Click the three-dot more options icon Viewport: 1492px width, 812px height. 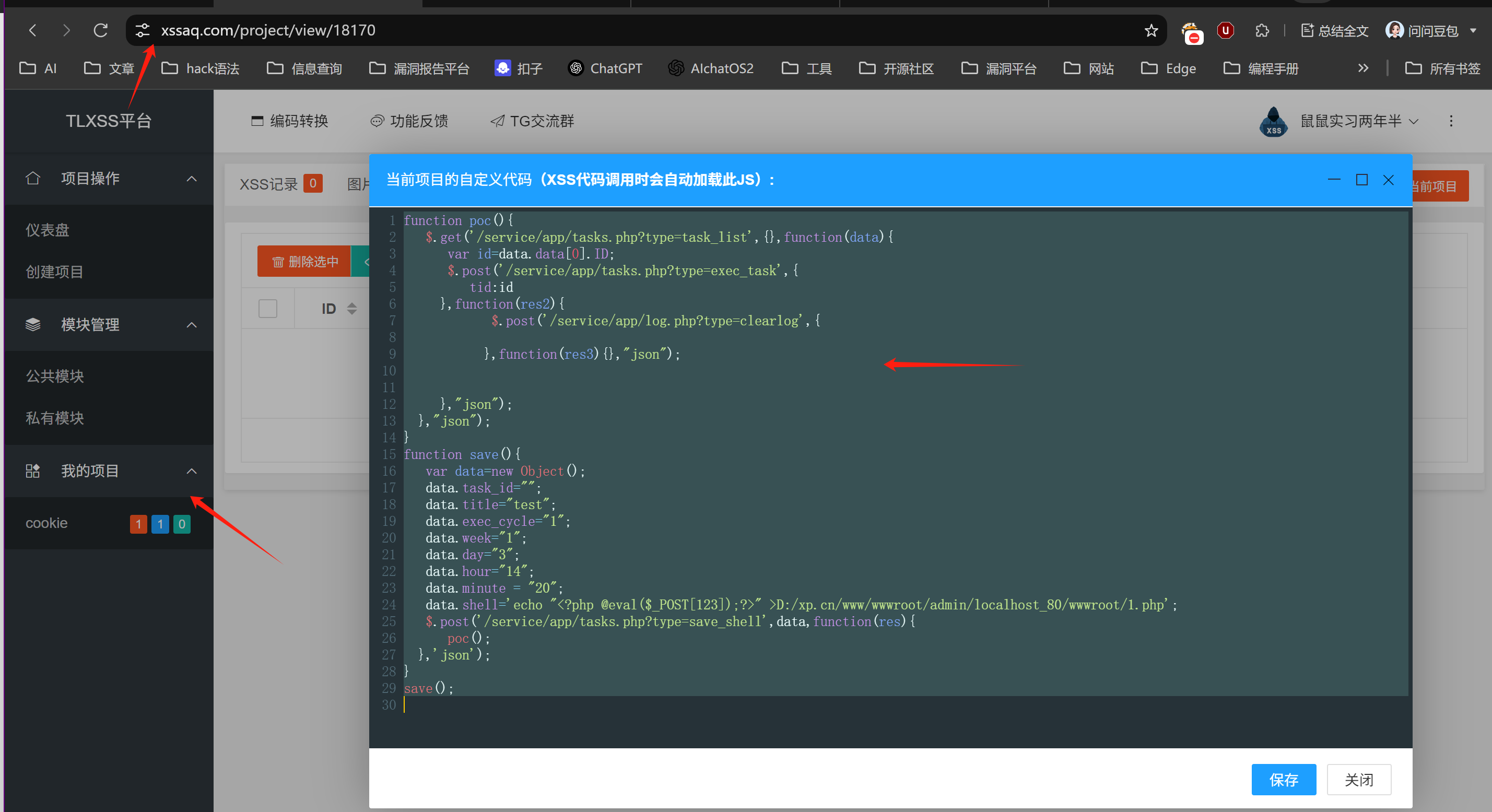[x=1451, y=121]
